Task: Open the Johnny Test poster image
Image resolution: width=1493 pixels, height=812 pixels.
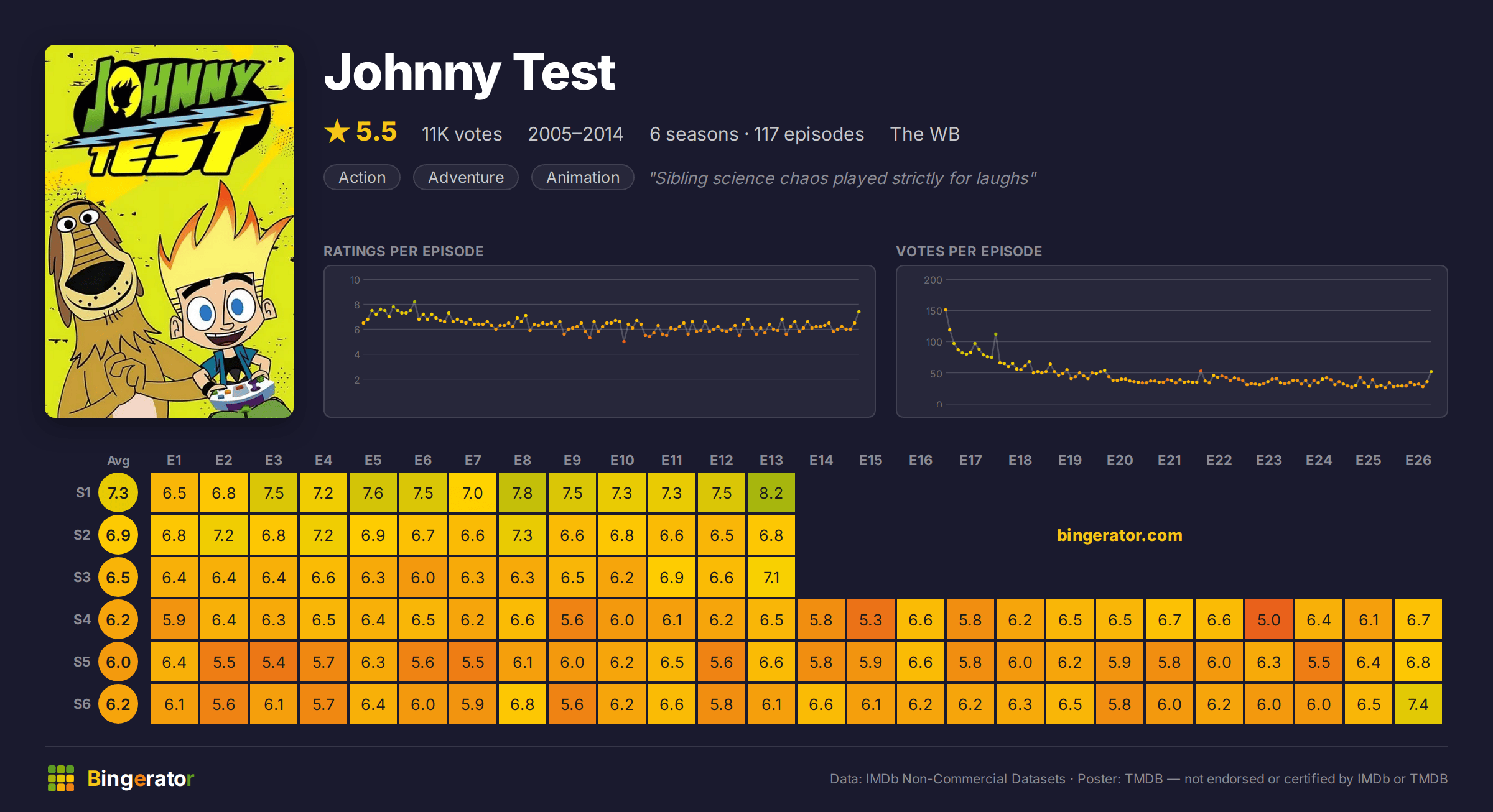Action: (169, 231)
